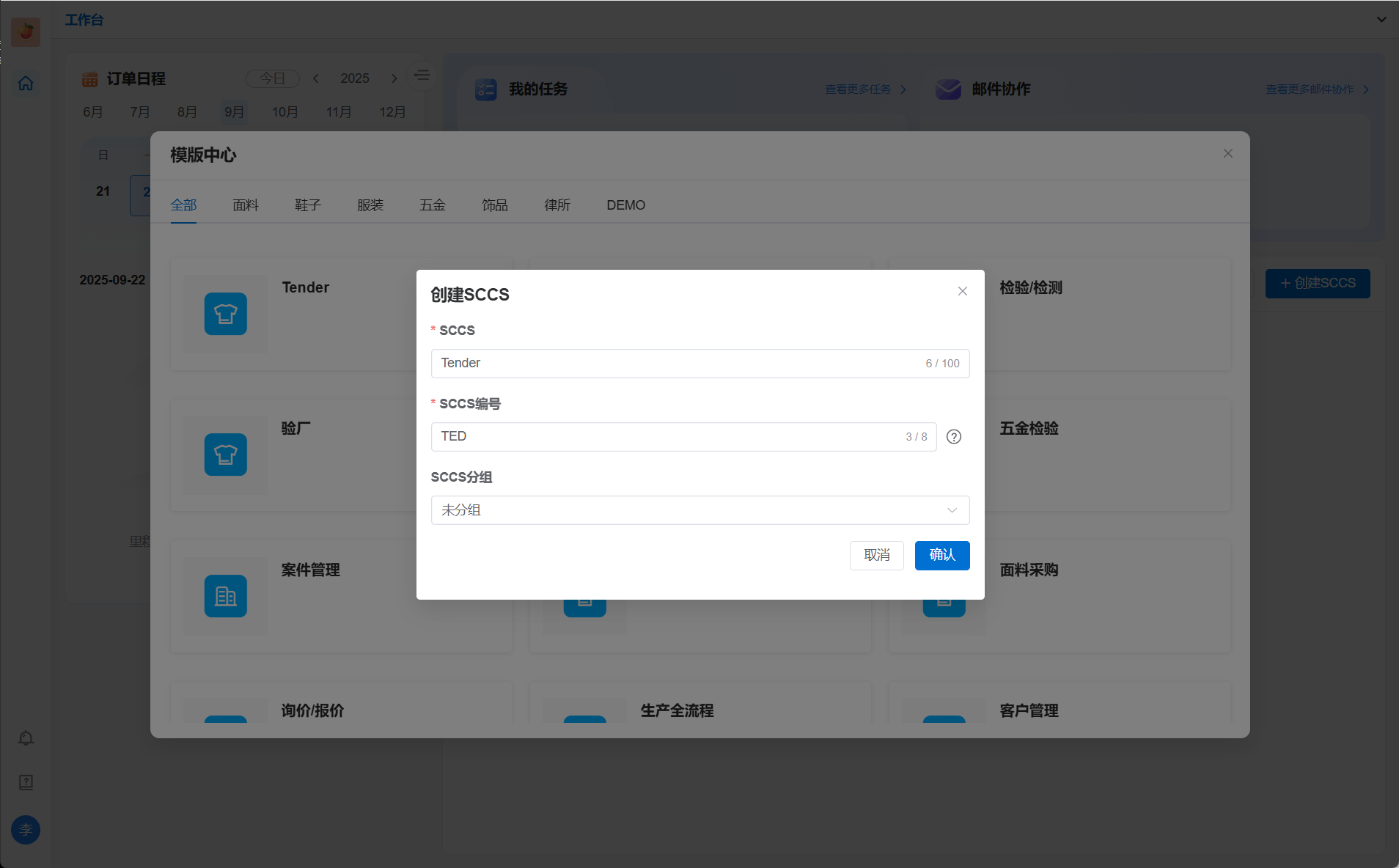Viewport: 1399px width, 868px height.
Task: Click the Tender template shirt icon
Action: (x=225, y=314)
